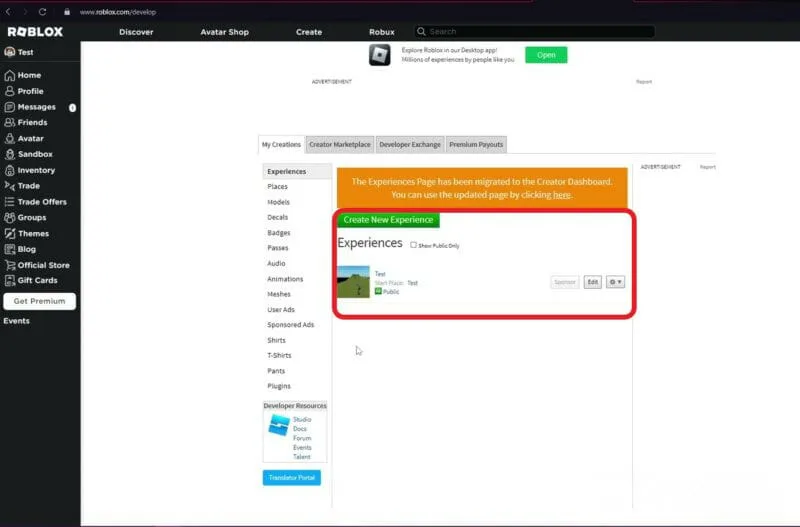Click the Create New Experience button
800x527 pixels.
(388, 220)
